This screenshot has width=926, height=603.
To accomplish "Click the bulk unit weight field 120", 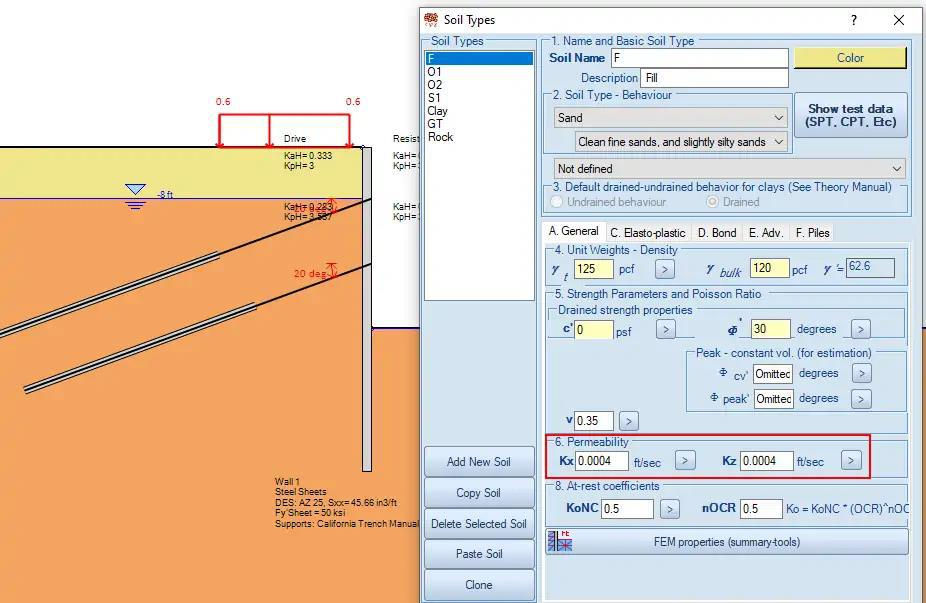I will click(x=770, y=268).
